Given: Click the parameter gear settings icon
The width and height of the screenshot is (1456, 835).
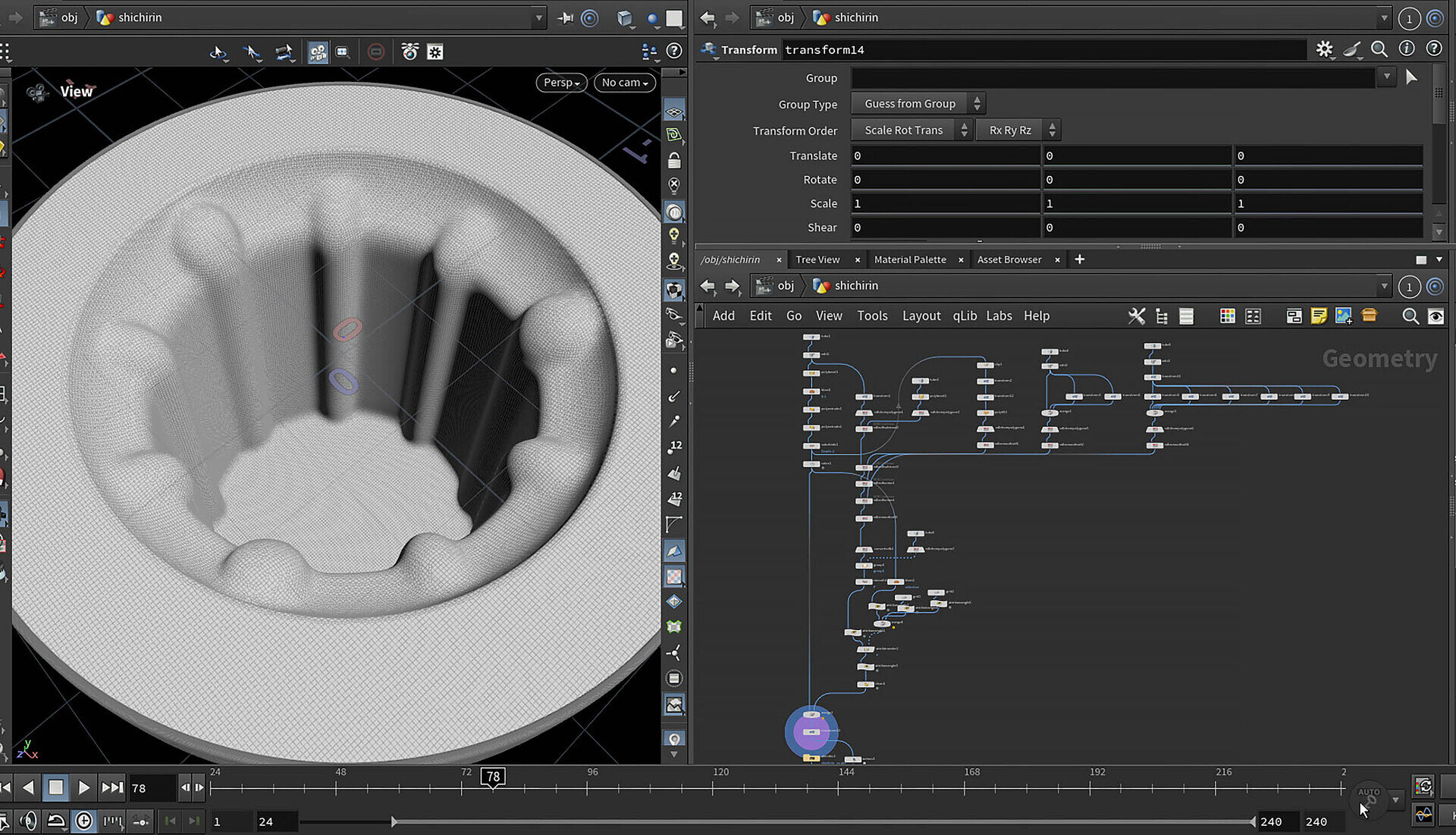Looking at the screenshot, I should (x=1324, y=49).
